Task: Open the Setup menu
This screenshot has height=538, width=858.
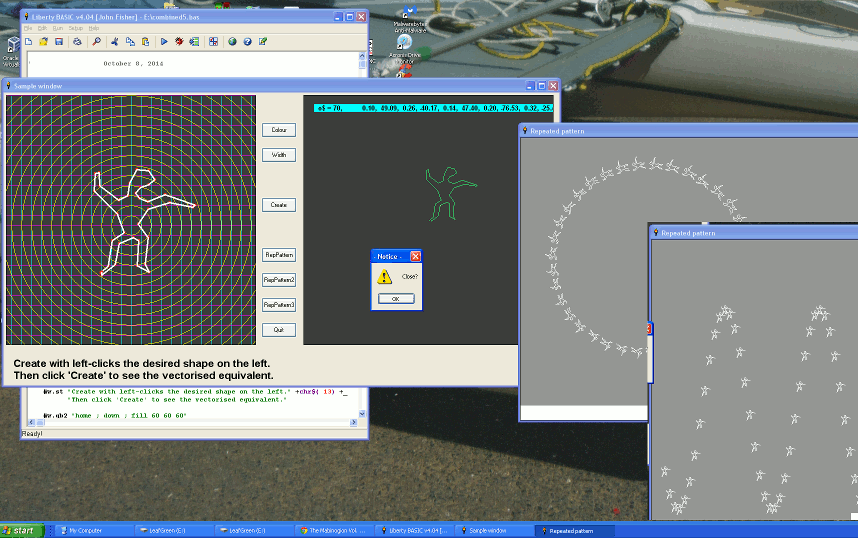Action: pos(75,28)
